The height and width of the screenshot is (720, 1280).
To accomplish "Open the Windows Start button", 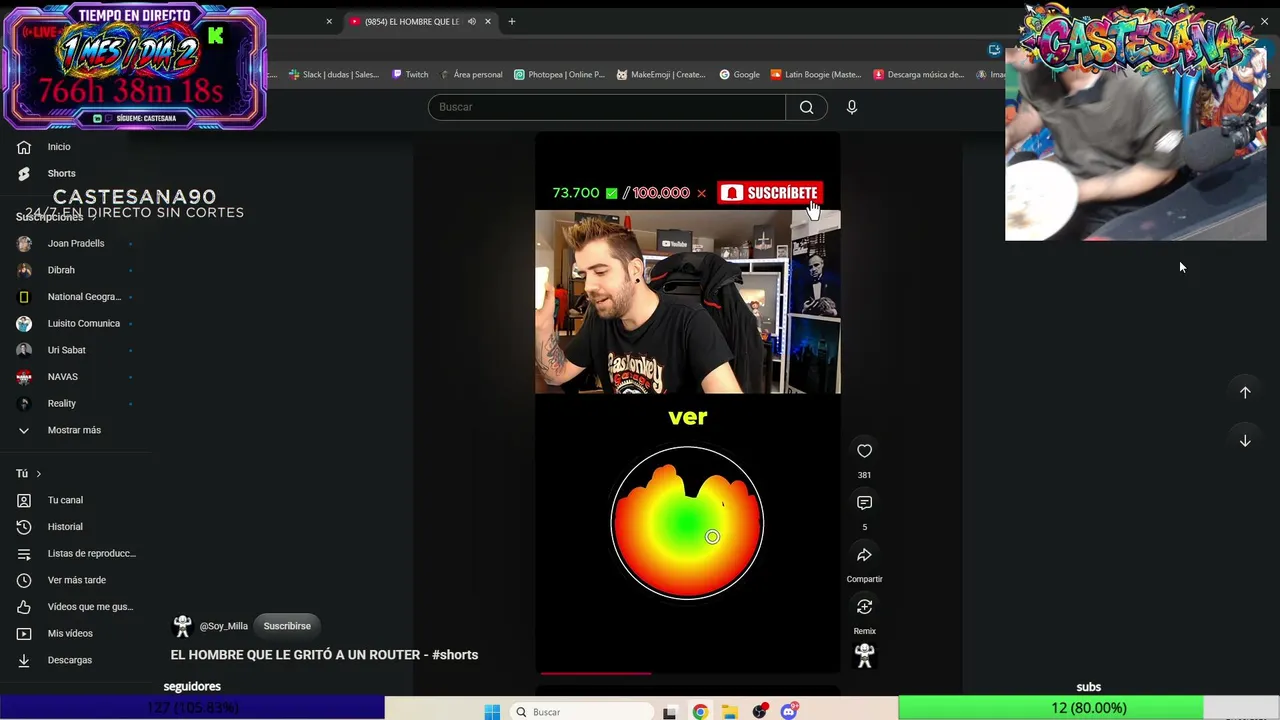I will point(492,712).
